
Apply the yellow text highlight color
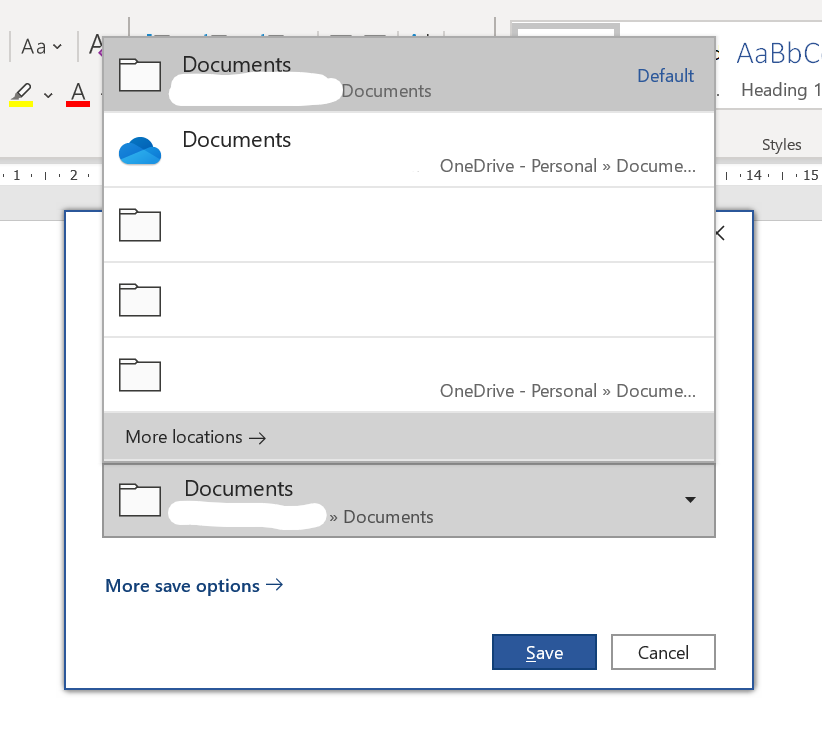(x=21, y=94)
